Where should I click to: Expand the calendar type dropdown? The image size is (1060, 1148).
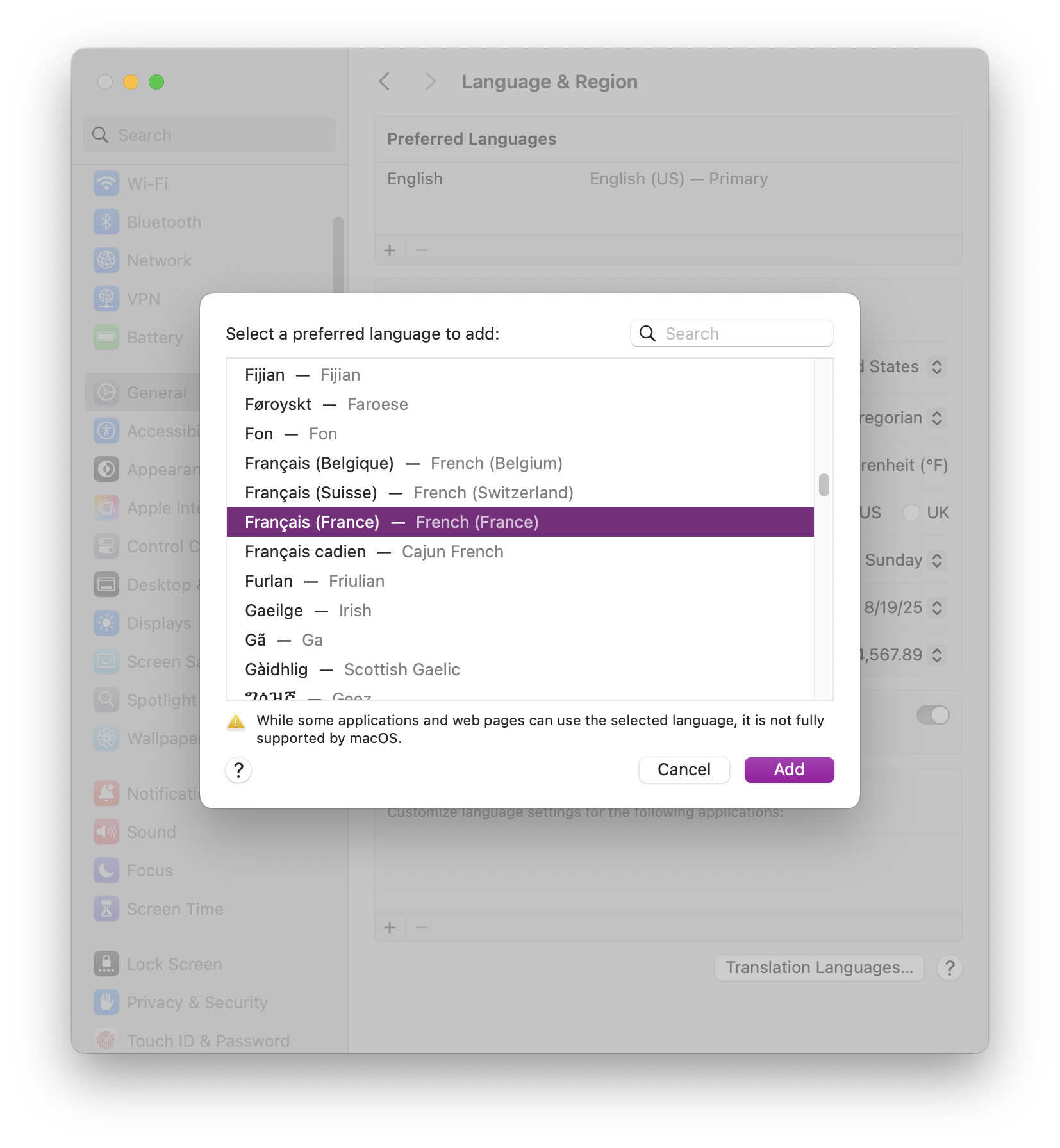[x=904, y=418]
